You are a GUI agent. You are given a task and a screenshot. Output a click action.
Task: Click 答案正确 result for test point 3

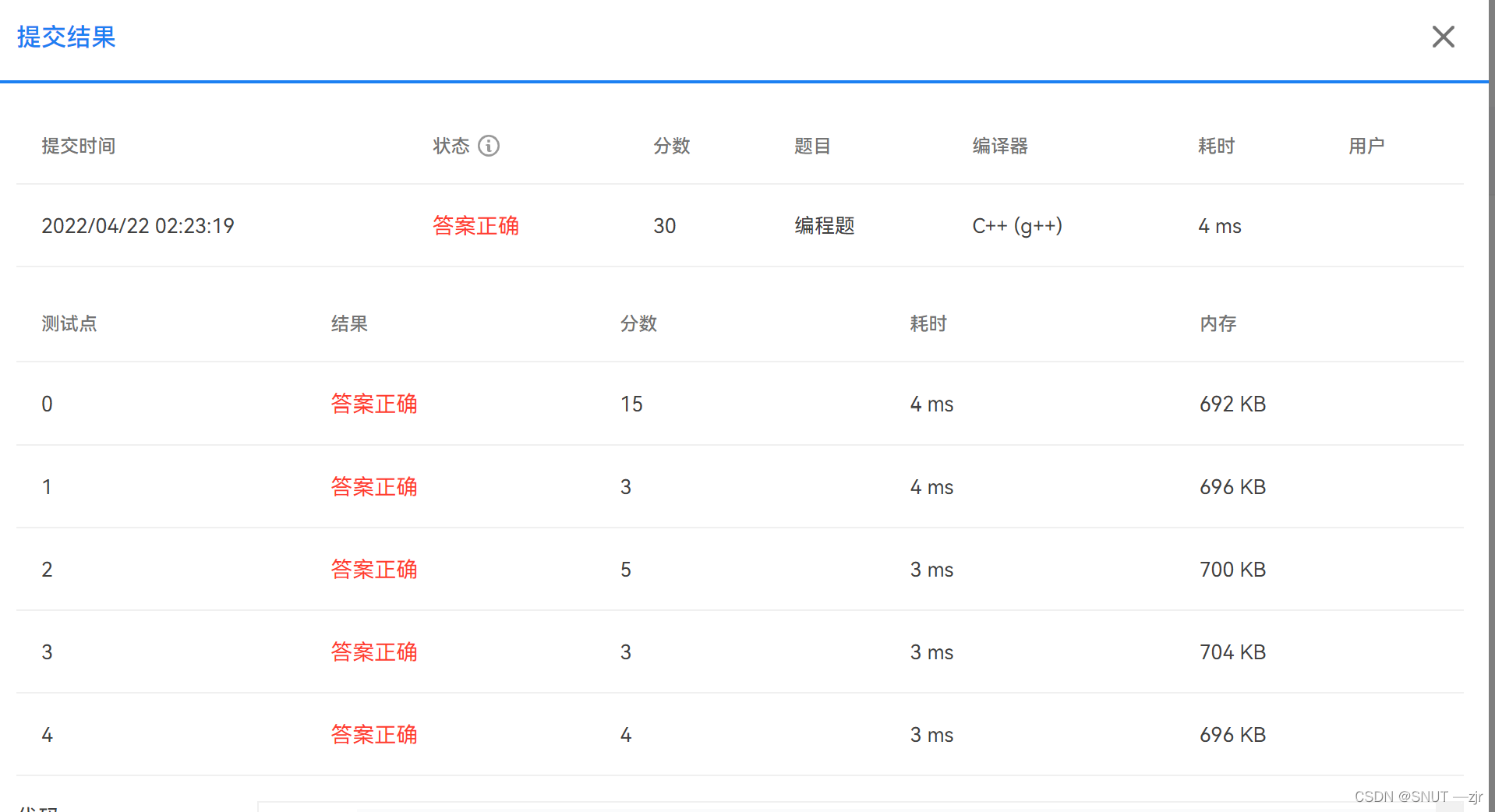click(374, 651)
